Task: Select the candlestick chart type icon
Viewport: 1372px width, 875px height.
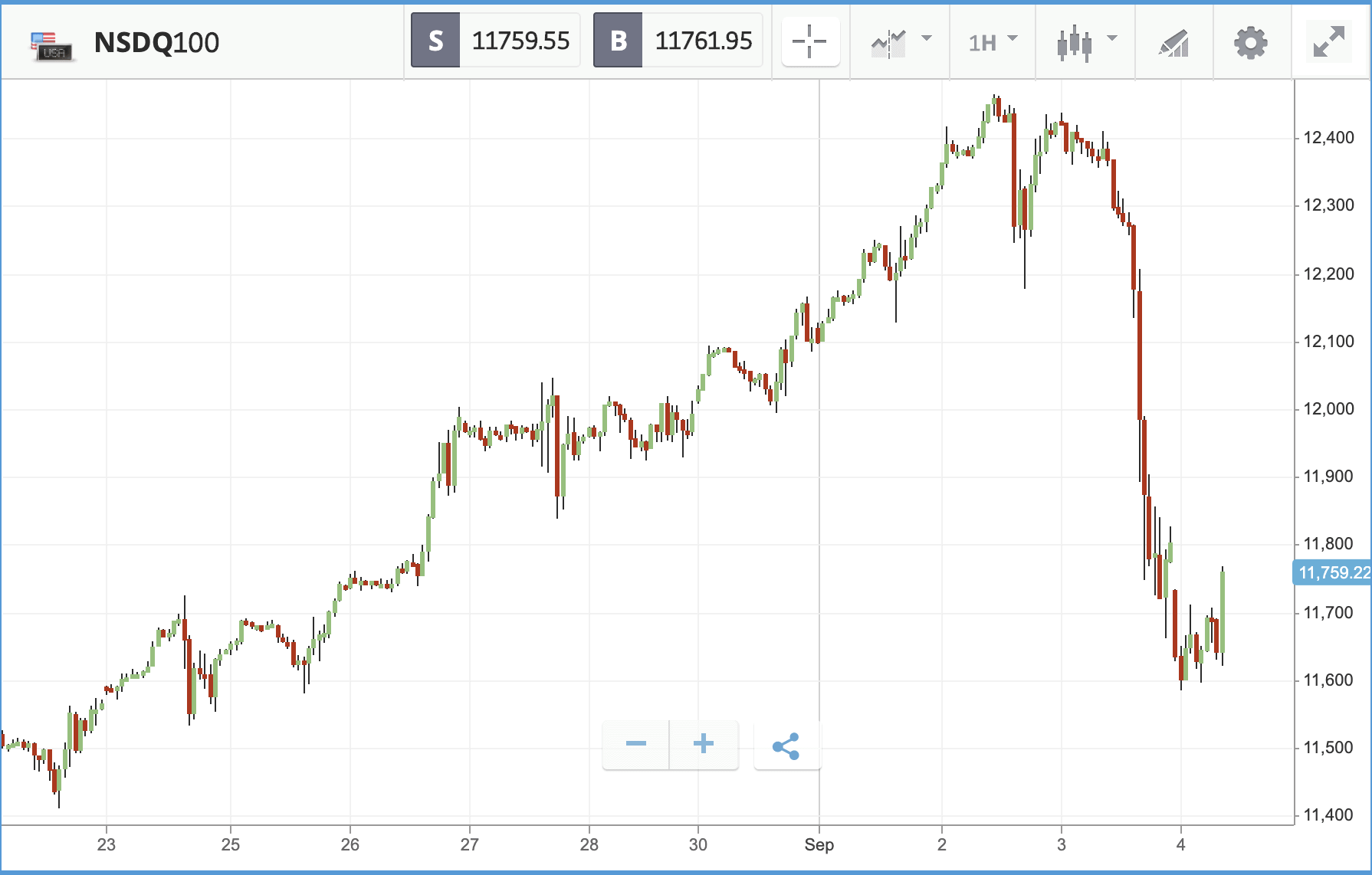Action: (x=1074, y=42)
